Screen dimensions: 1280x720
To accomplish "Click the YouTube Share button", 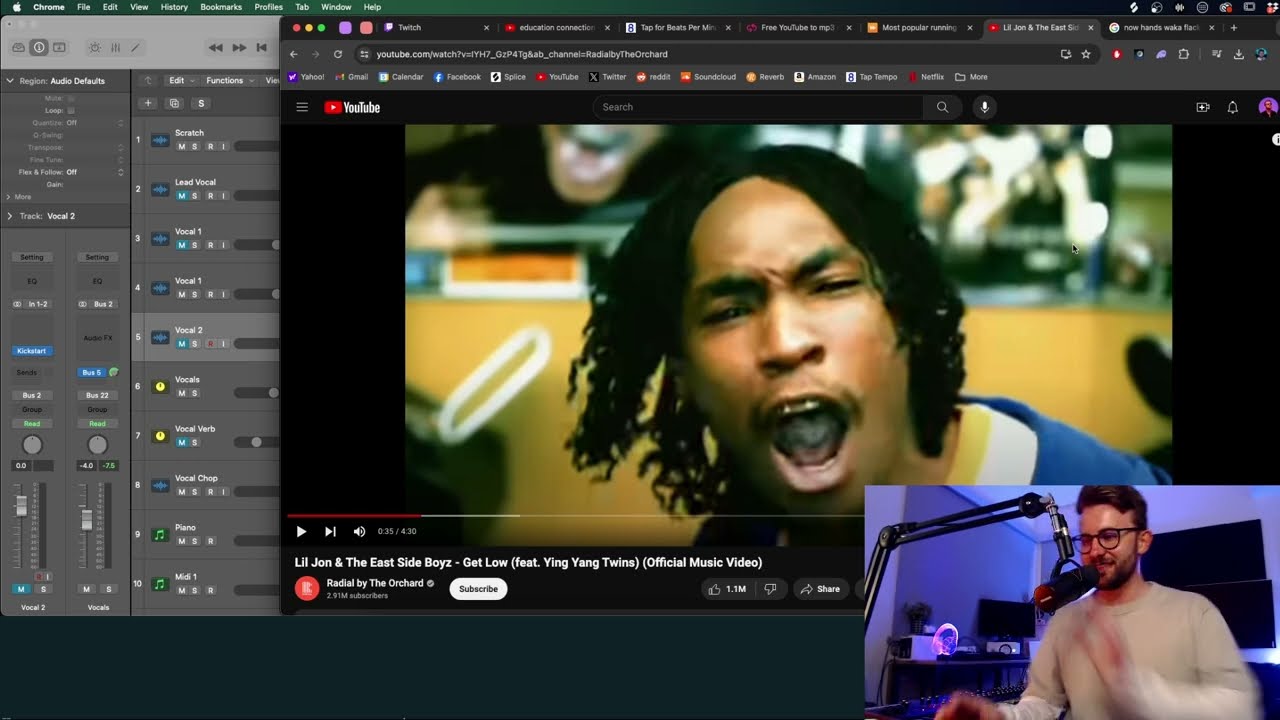I will 820,589.
